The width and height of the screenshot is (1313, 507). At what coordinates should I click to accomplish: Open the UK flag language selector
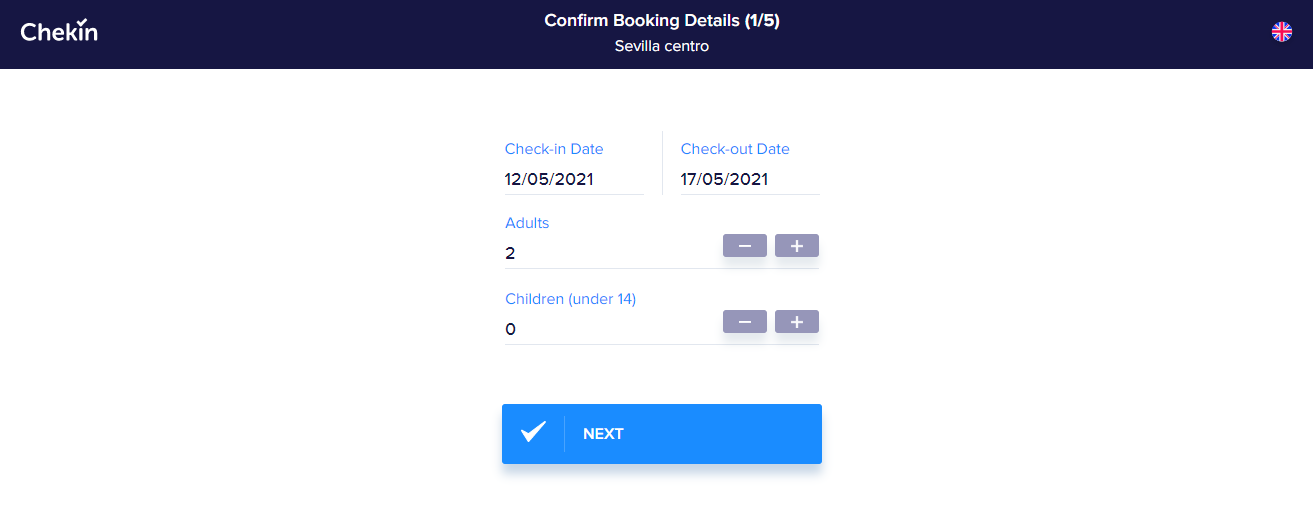tap(1281, 32)
